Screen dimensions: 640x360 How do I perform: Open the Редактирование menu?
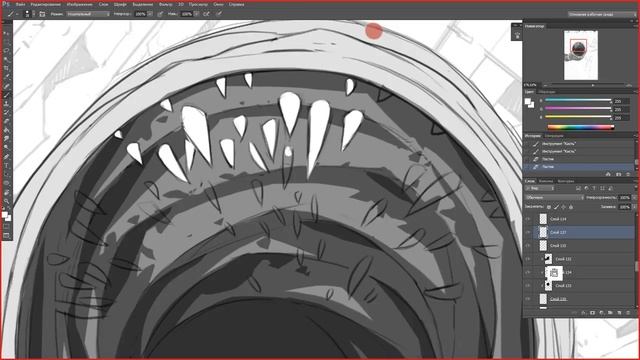46,4
